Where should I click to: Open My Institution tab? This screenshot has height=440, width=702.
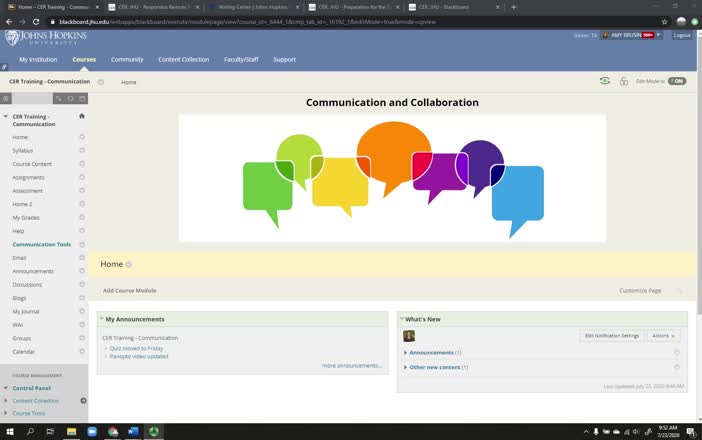[38, 59]
